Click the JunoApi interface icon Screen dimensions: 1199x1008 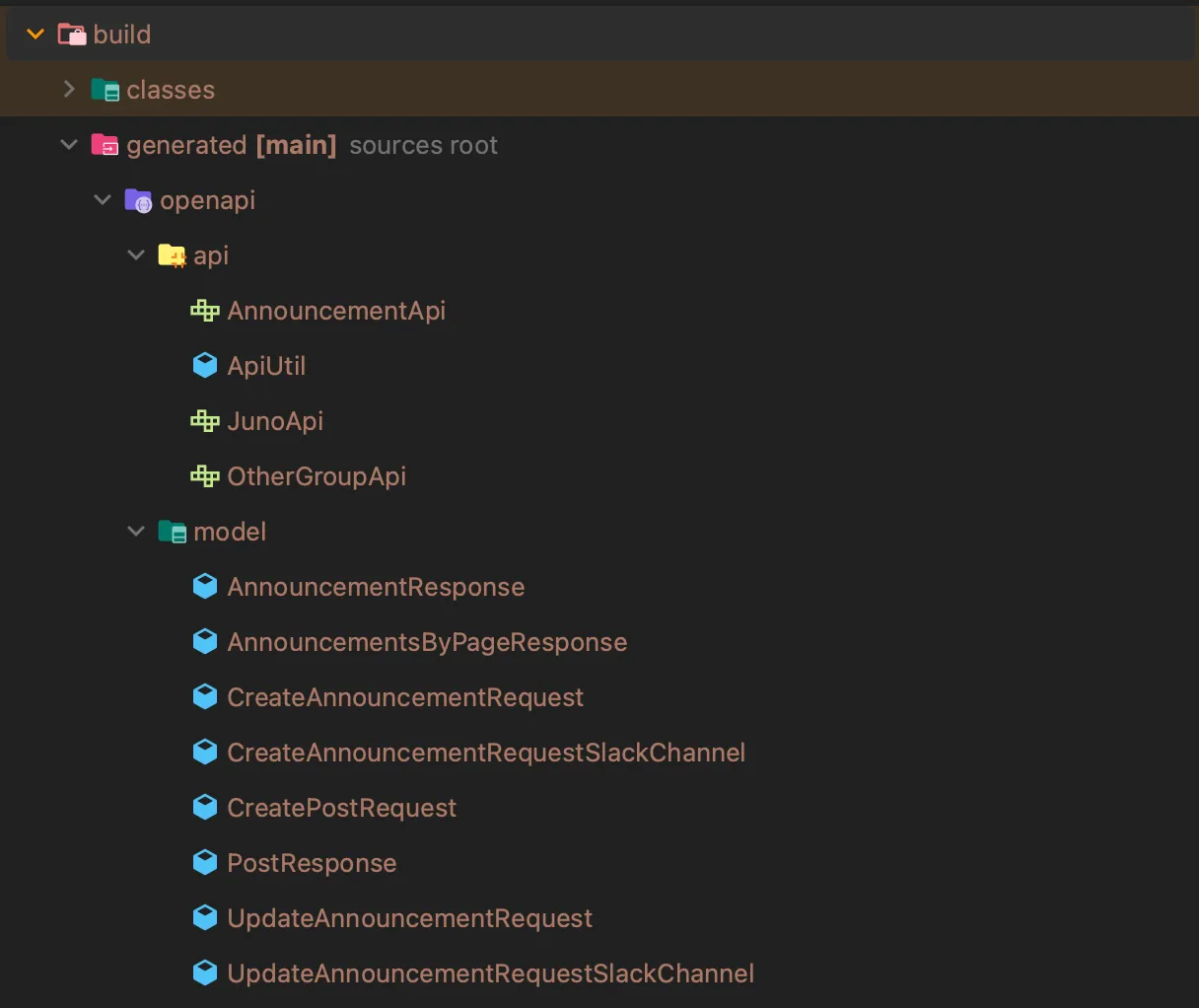click(x=205, y=421)
